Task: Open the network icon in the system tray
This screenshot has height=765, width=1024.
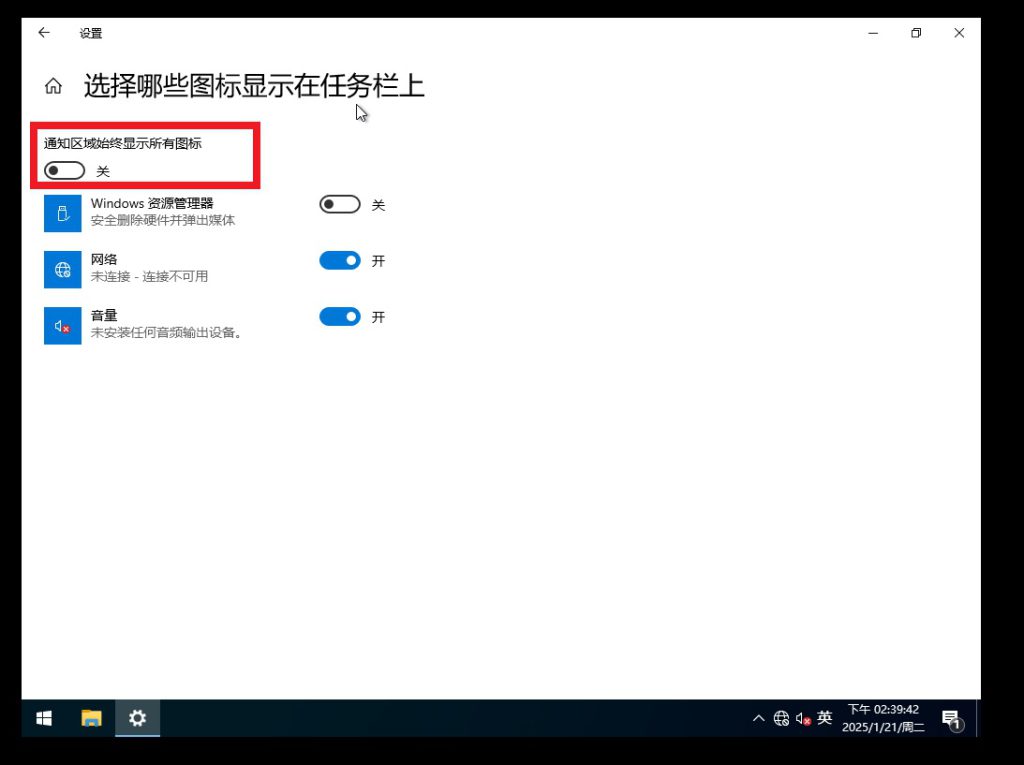Action: click(781, 718)
